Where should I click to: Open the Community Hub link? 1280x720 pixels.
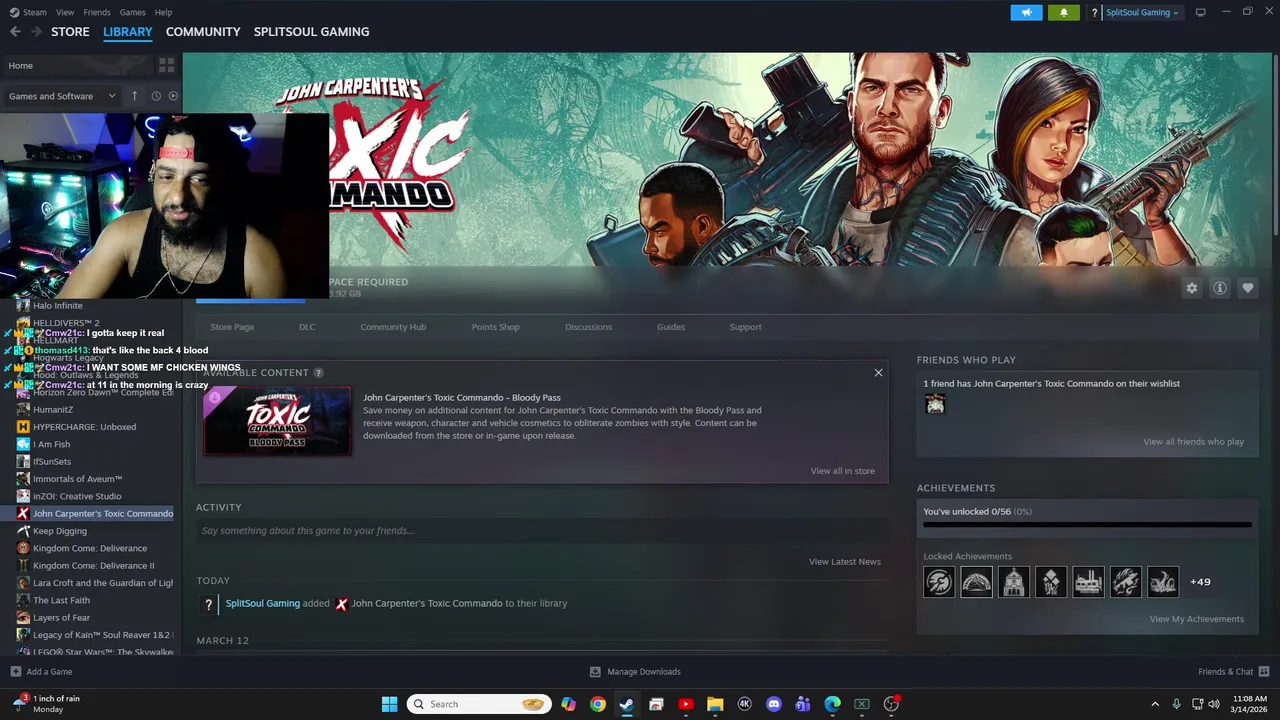point(393,327)
